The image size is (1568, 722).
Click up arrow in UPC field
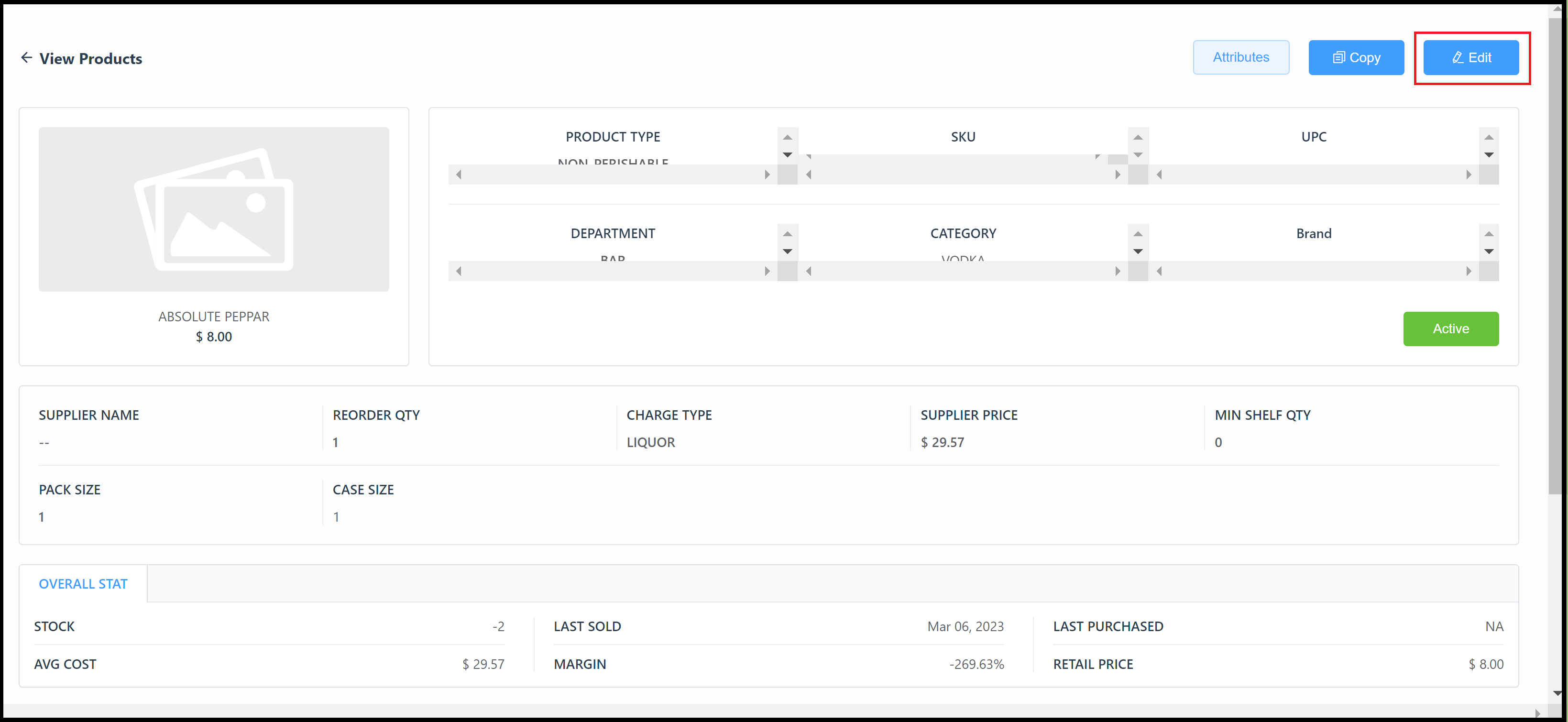1488,138
